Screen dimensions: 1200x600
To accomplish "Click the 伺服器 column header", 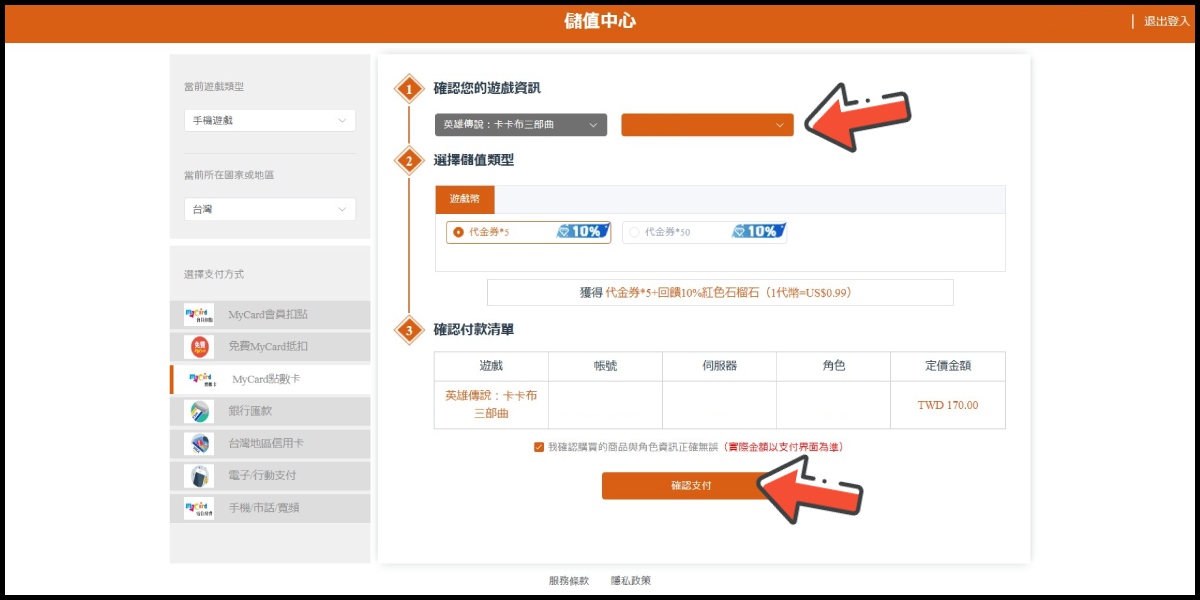I will (720, 366).
